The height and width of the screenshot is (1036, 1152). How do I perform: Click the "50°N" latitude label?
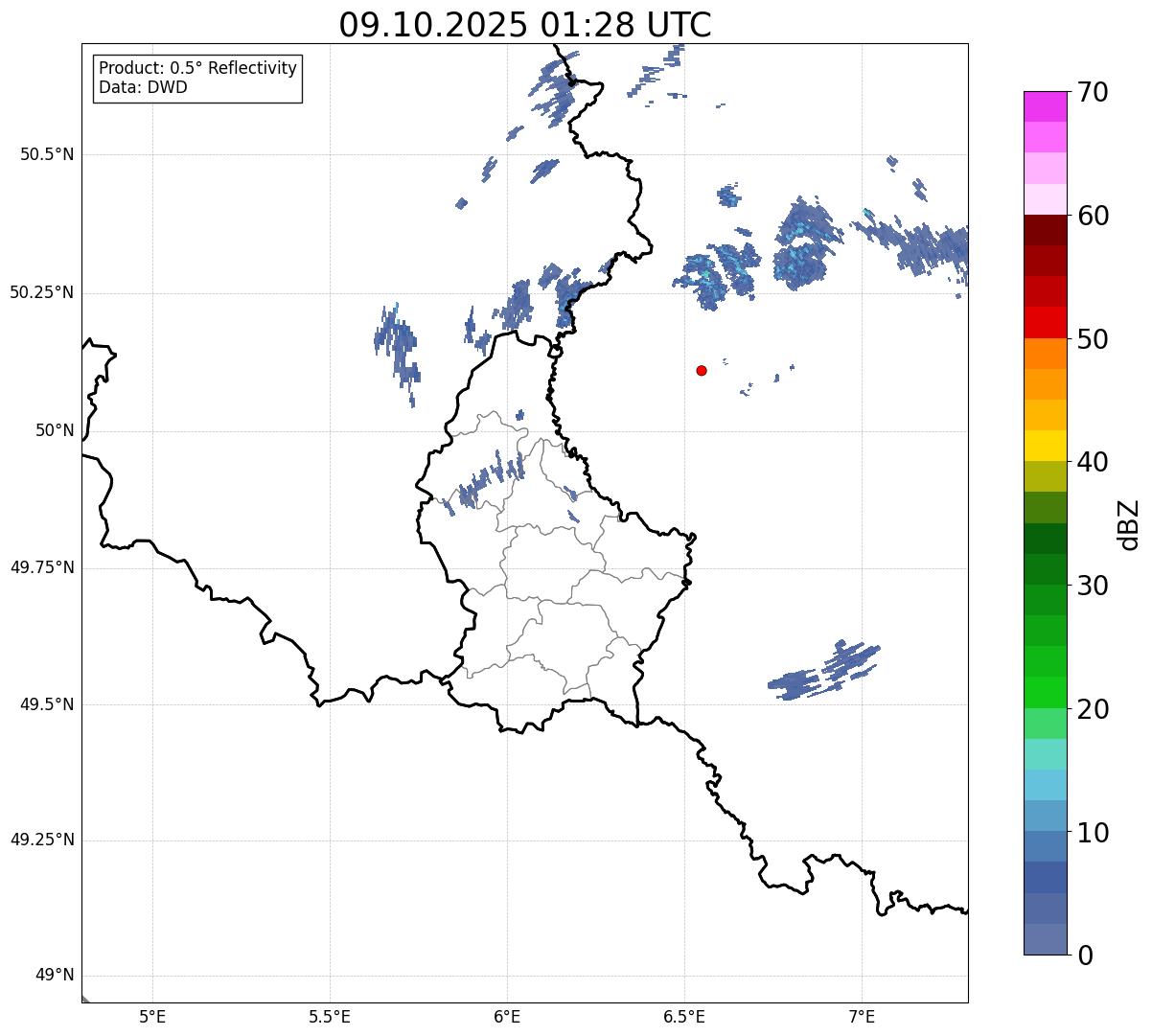pos(55,430)
